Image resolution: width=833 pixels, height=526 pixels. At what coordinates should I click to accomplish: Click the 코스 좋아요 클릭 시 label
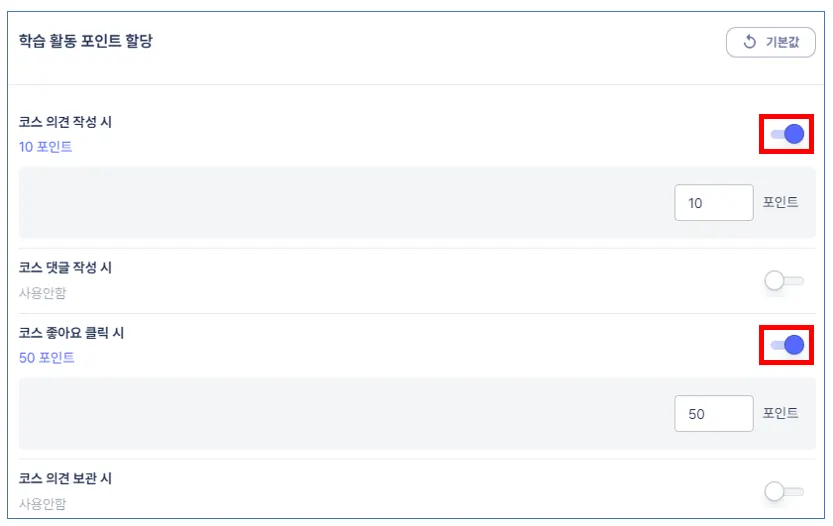pos(71,333)
